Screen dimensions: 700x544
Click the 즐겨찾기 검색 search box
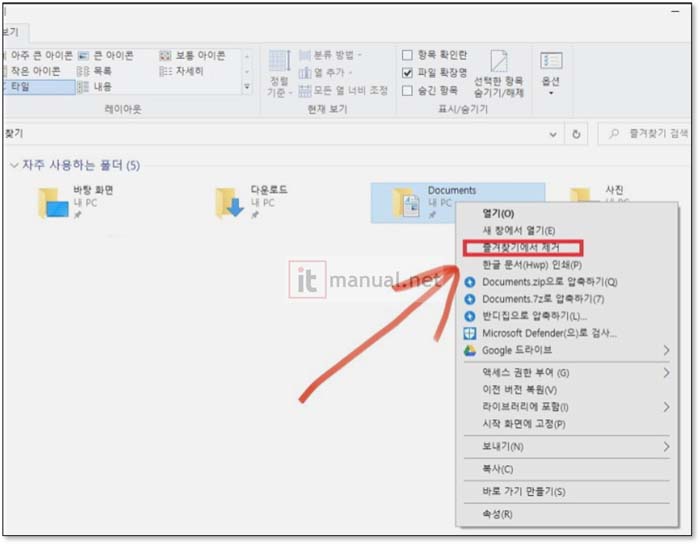point(644,133)
